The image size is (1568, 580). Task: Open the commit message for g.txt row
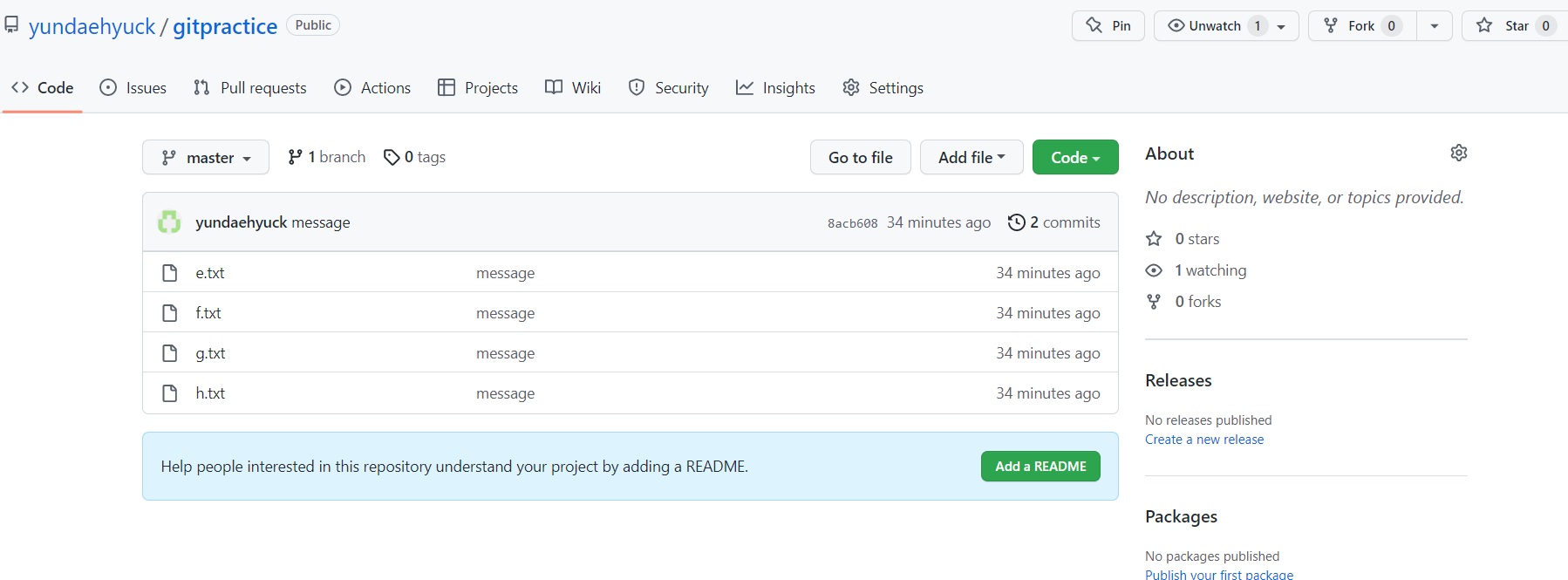tap(506, 353)
